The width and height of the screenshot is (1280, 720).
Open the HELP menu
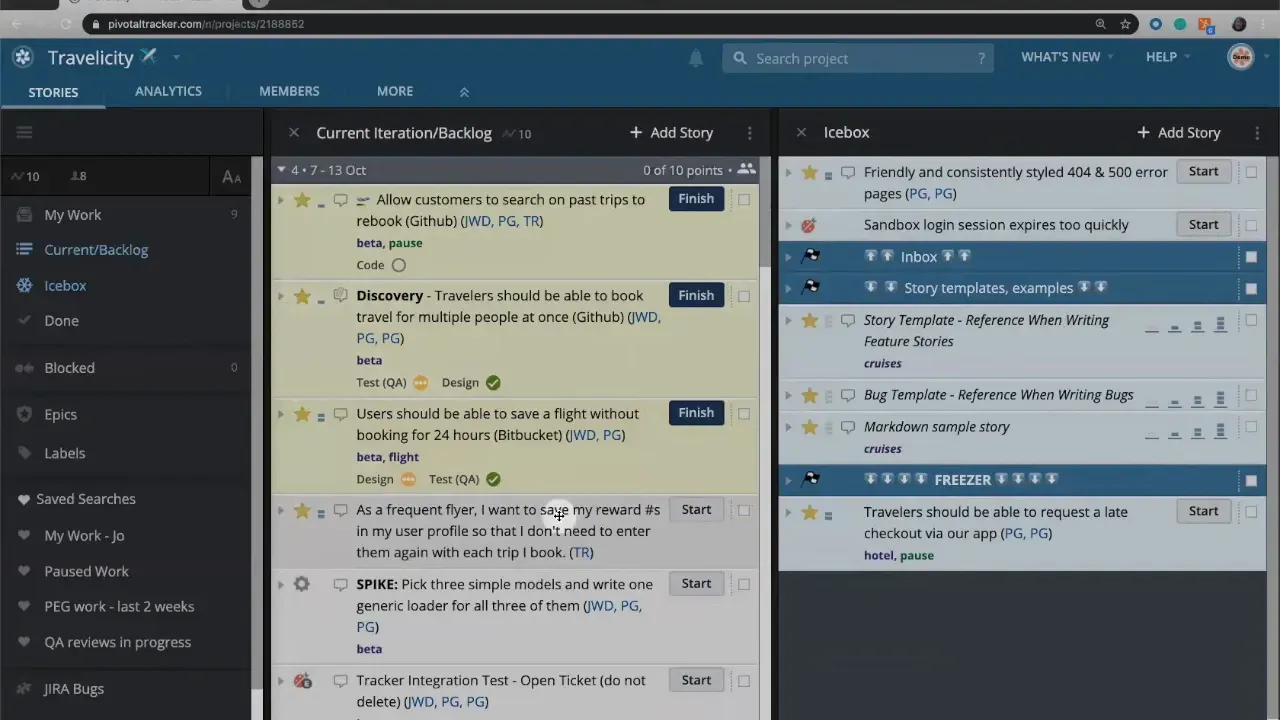(1161, 57)
